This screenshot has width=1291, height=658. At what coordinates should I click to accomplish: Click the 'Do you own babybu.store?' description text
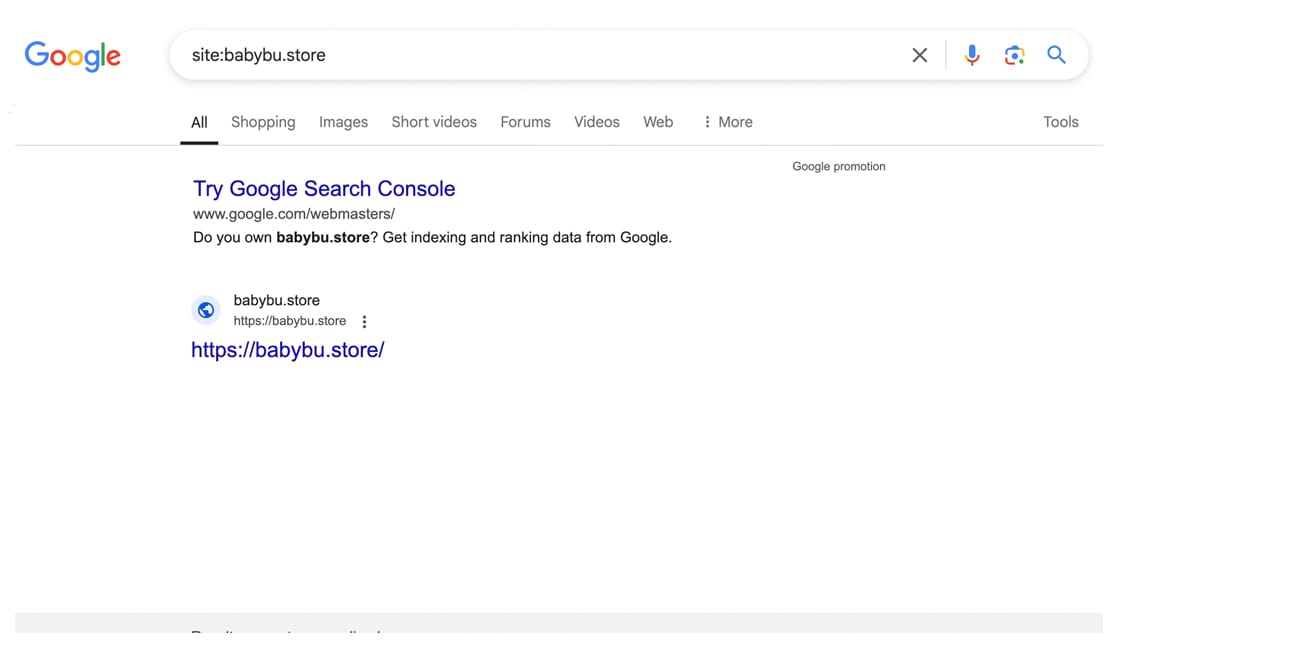(x=432, y=238)
